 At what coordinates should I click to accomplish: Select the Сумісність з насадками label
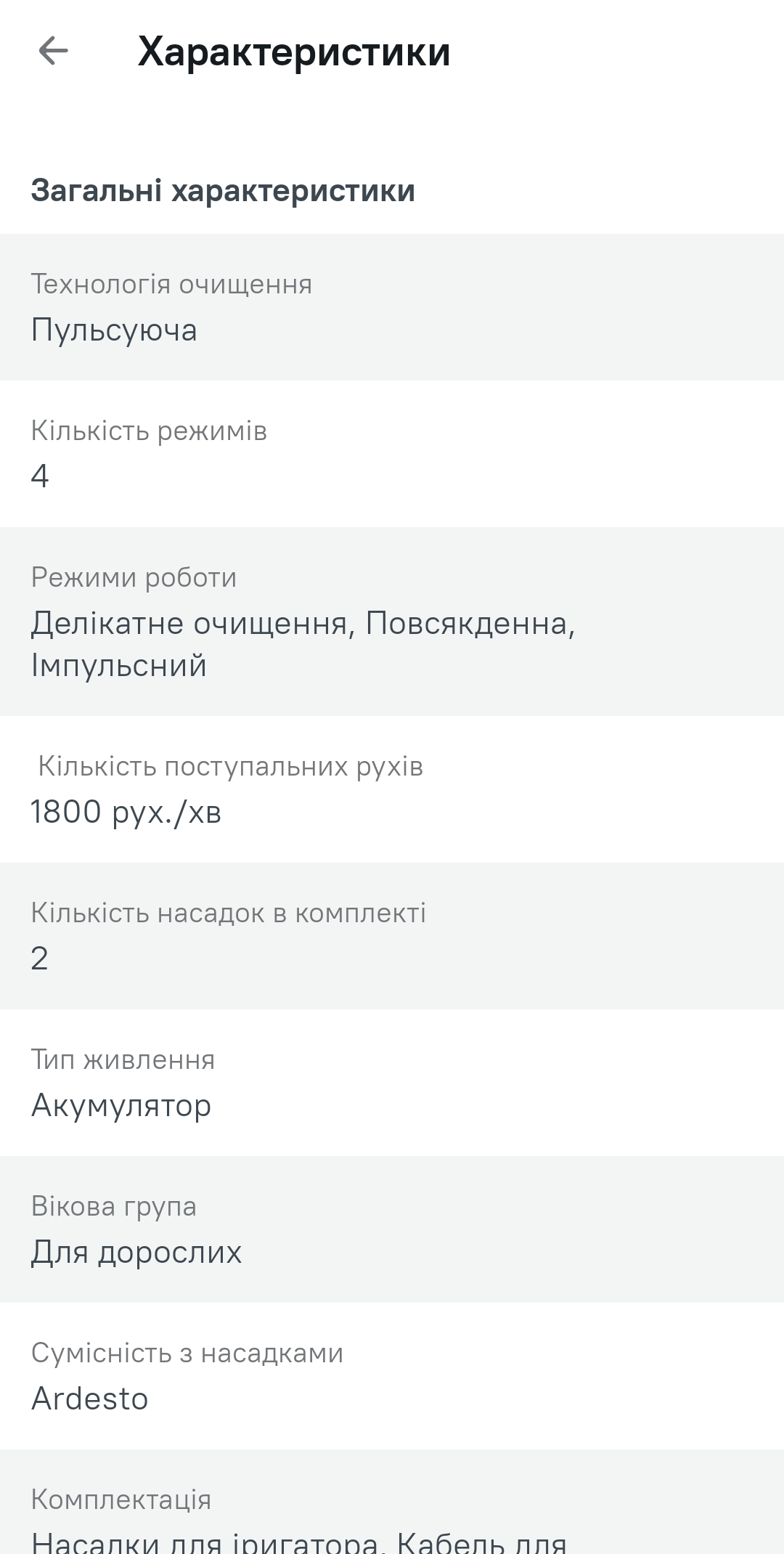coord(187,1353)
